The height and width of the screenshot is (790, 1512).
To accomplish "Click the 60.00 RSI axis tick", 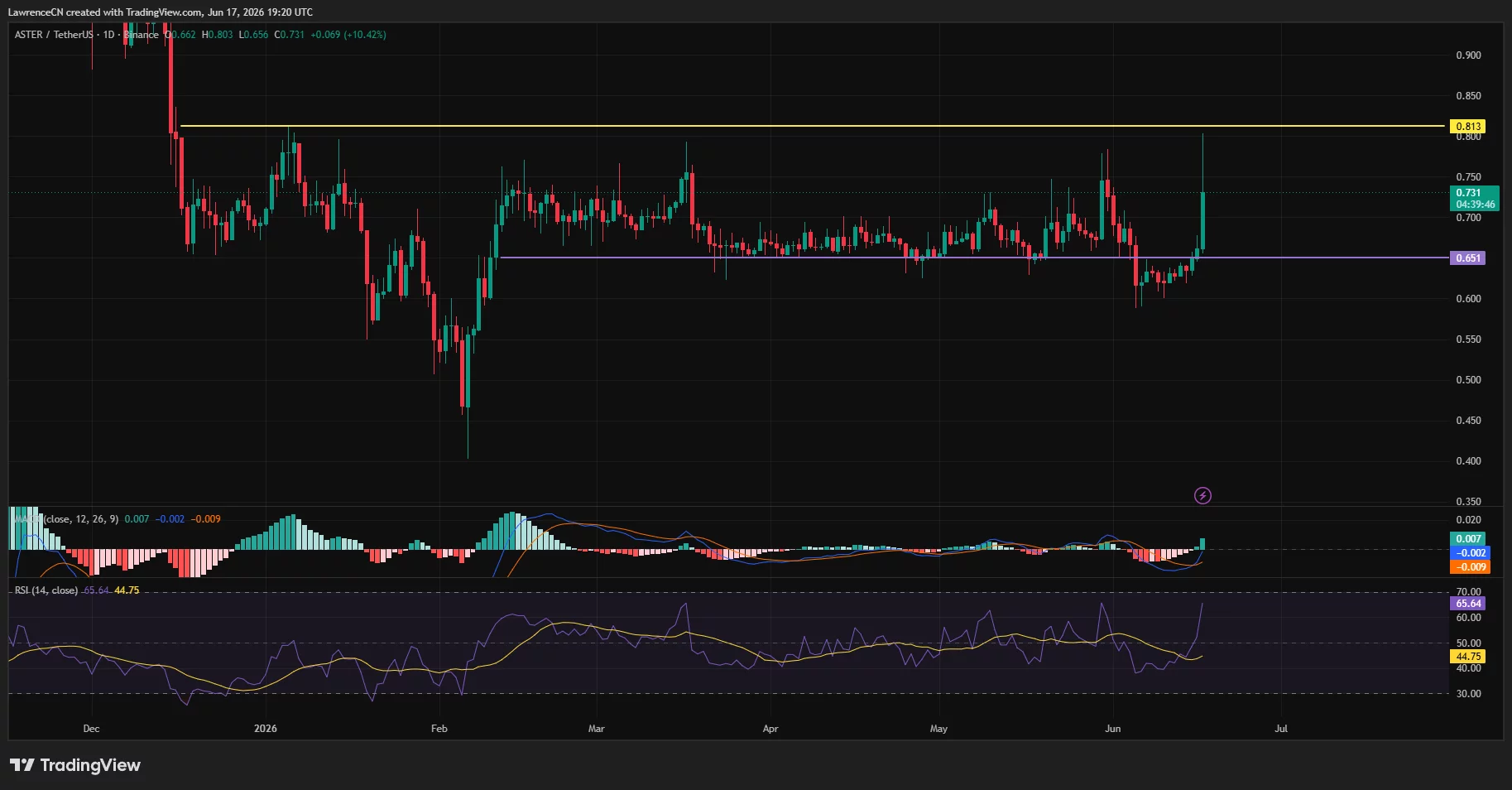I will tap(1468, 618).
